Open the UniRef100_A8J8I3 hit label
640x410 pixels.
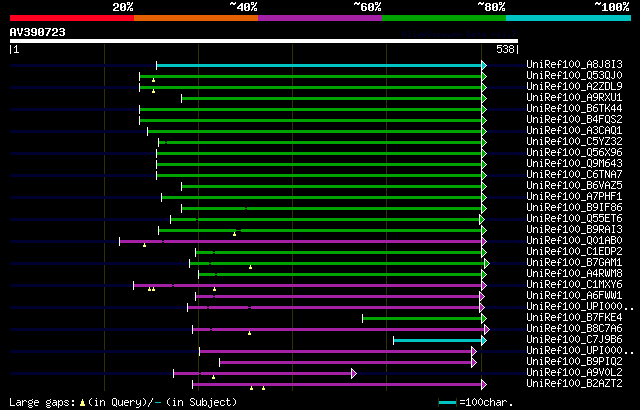pos(574,64)
